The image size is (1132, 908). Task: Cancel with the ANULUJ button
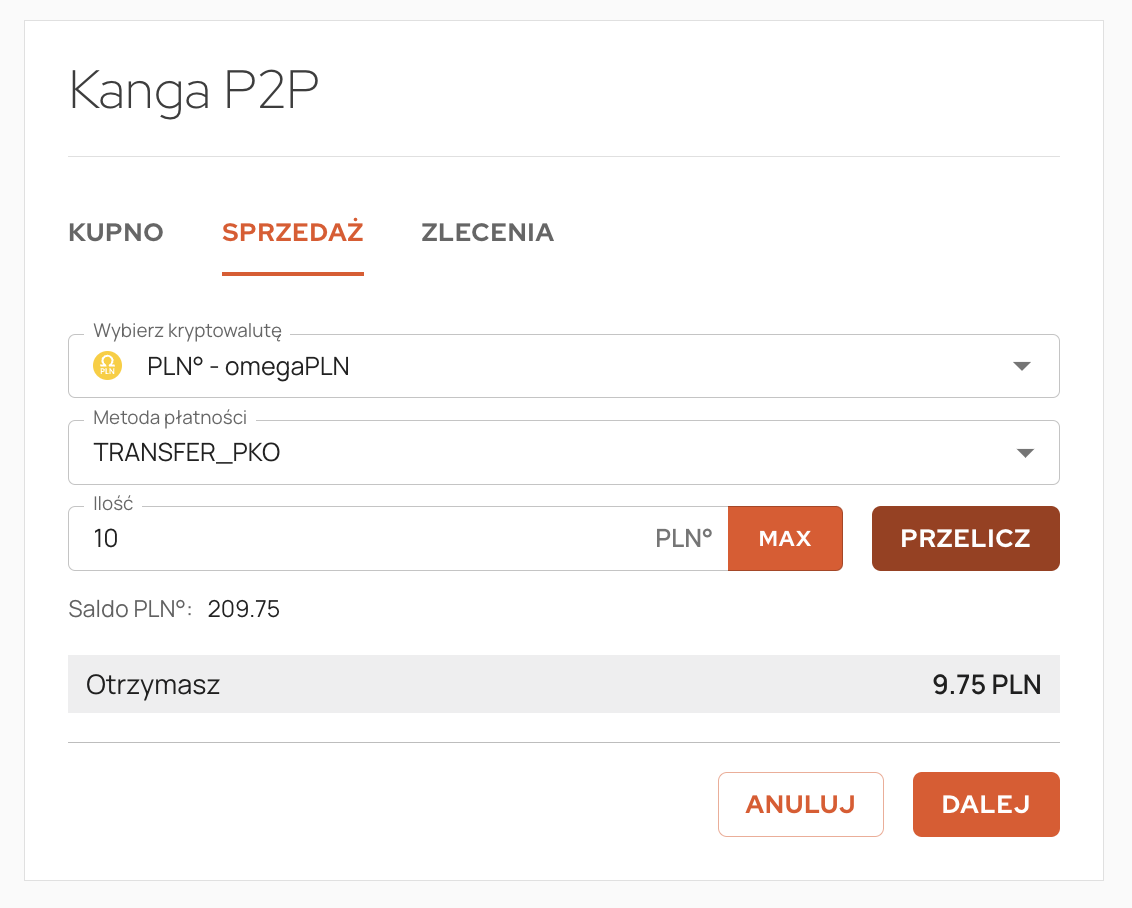click(800, 804)
